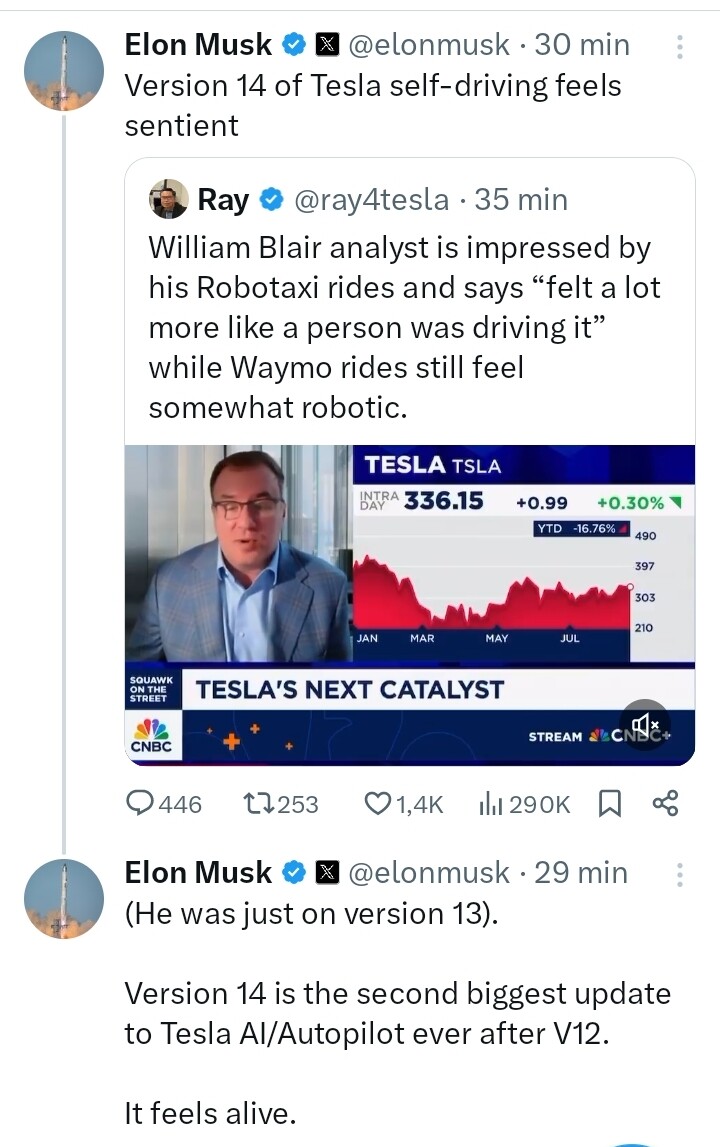Open more options for the 30 min tweet

680,46
